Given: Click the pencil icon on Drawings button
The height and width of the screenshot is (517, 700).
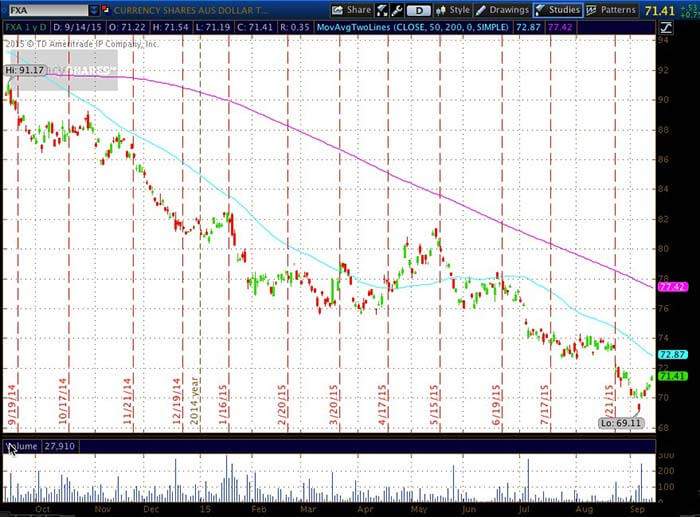Looking at the screenshot, I should click(481, 10).
